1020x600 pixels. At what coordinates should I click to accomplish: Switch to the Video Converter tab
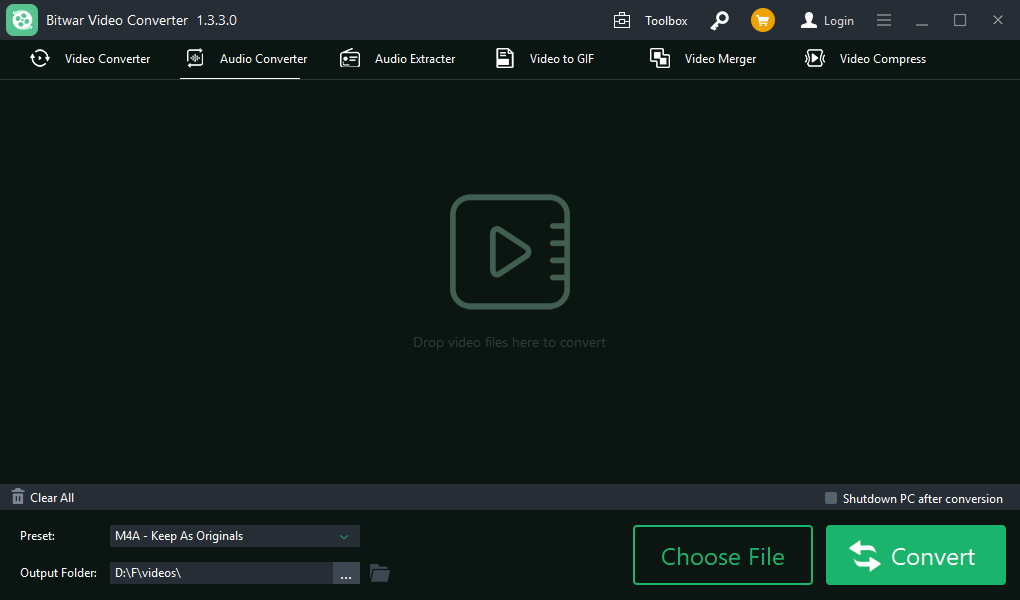(90, 59)
